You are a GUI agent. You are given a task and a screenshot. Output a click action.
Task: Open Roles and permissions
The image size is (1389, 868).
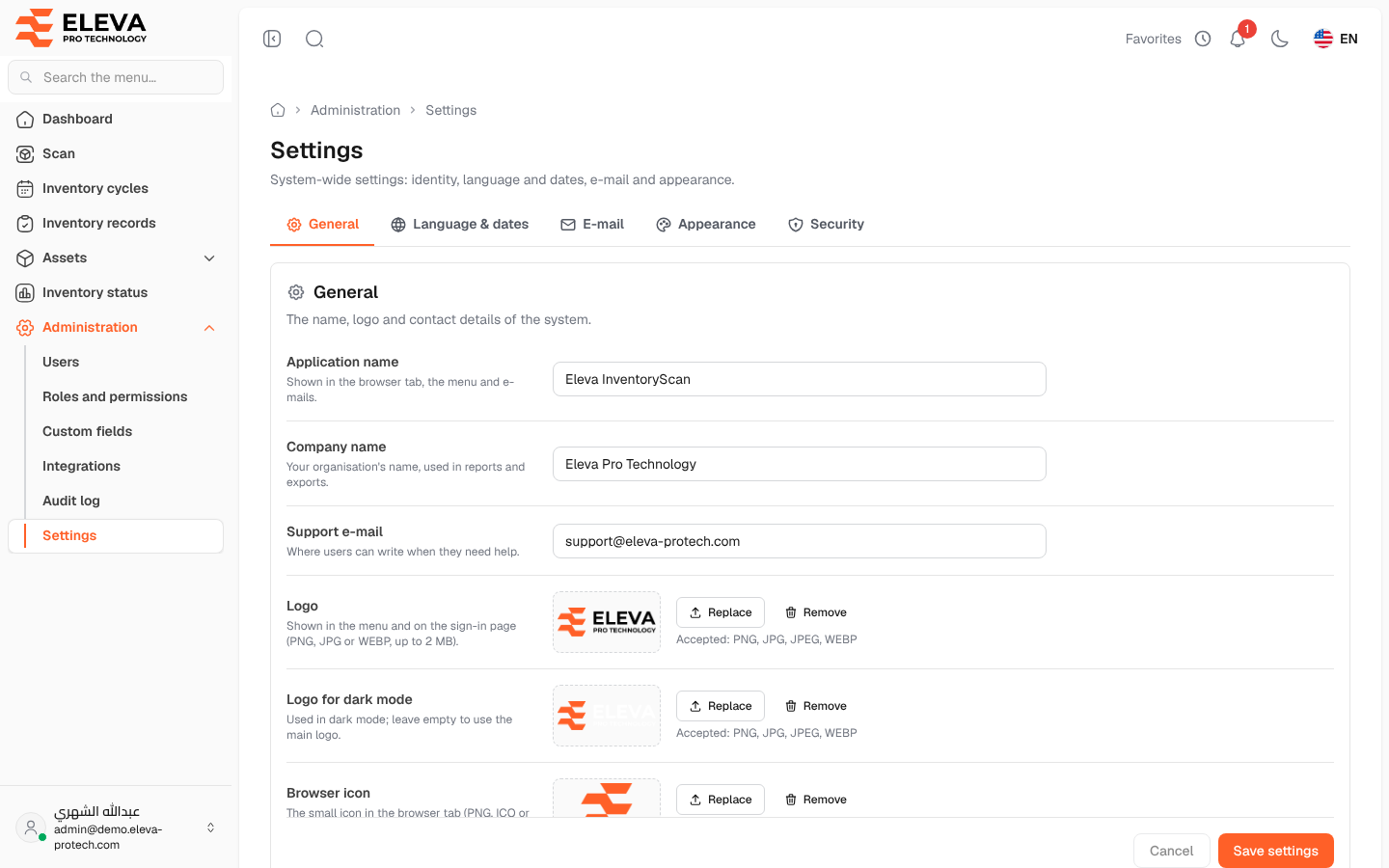point(125,396)
